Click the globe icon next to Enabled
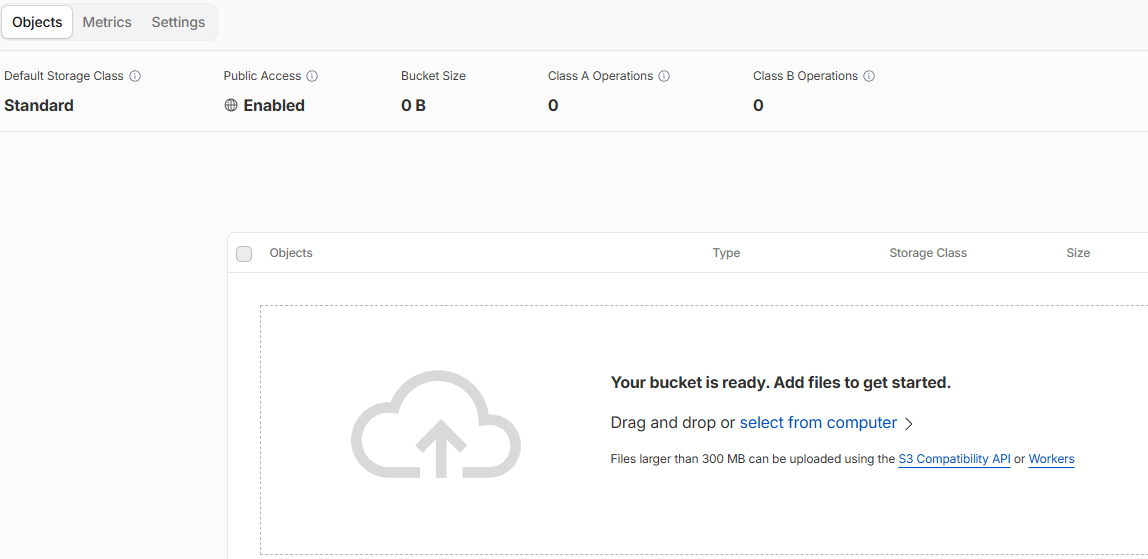This screenshot has width=1148, height=559. click(x=231, y=105)
